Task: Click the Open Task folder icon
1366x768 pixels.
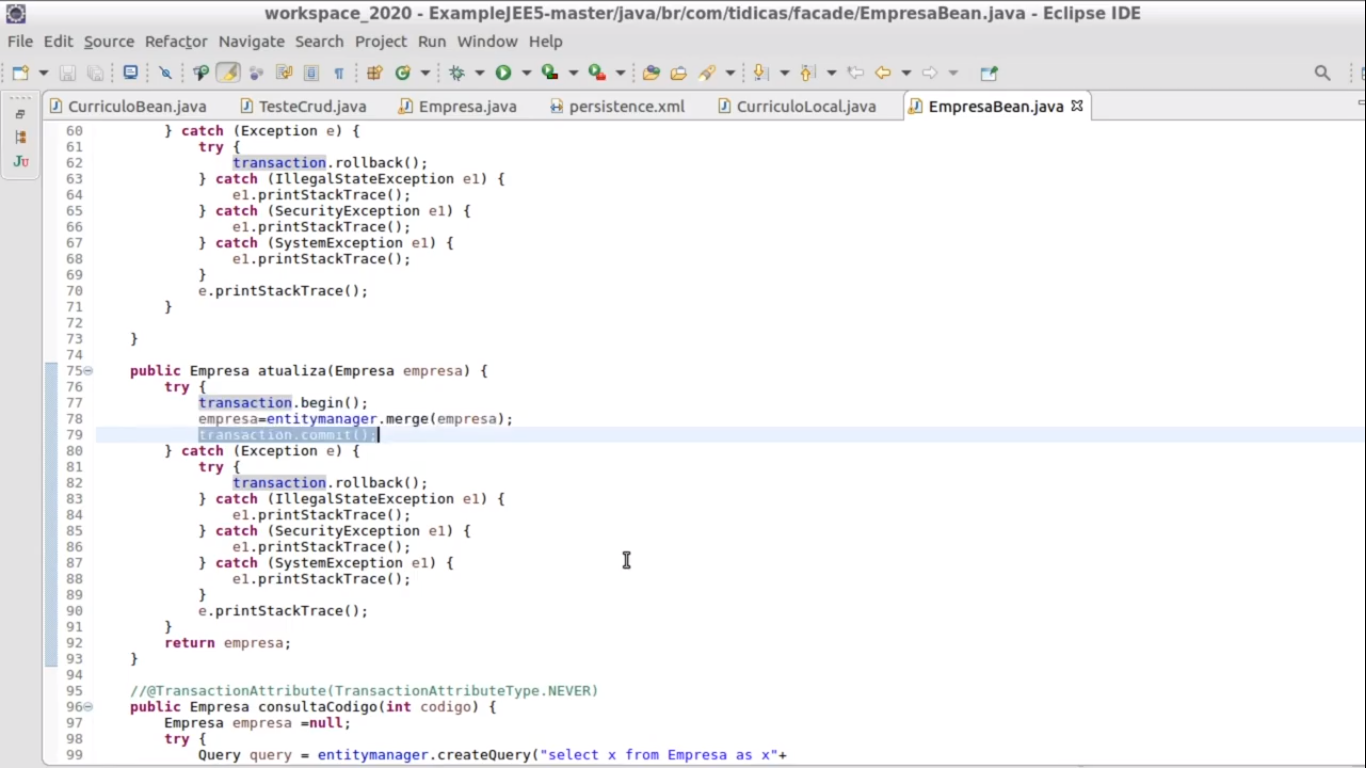Action: pos(679,73)
